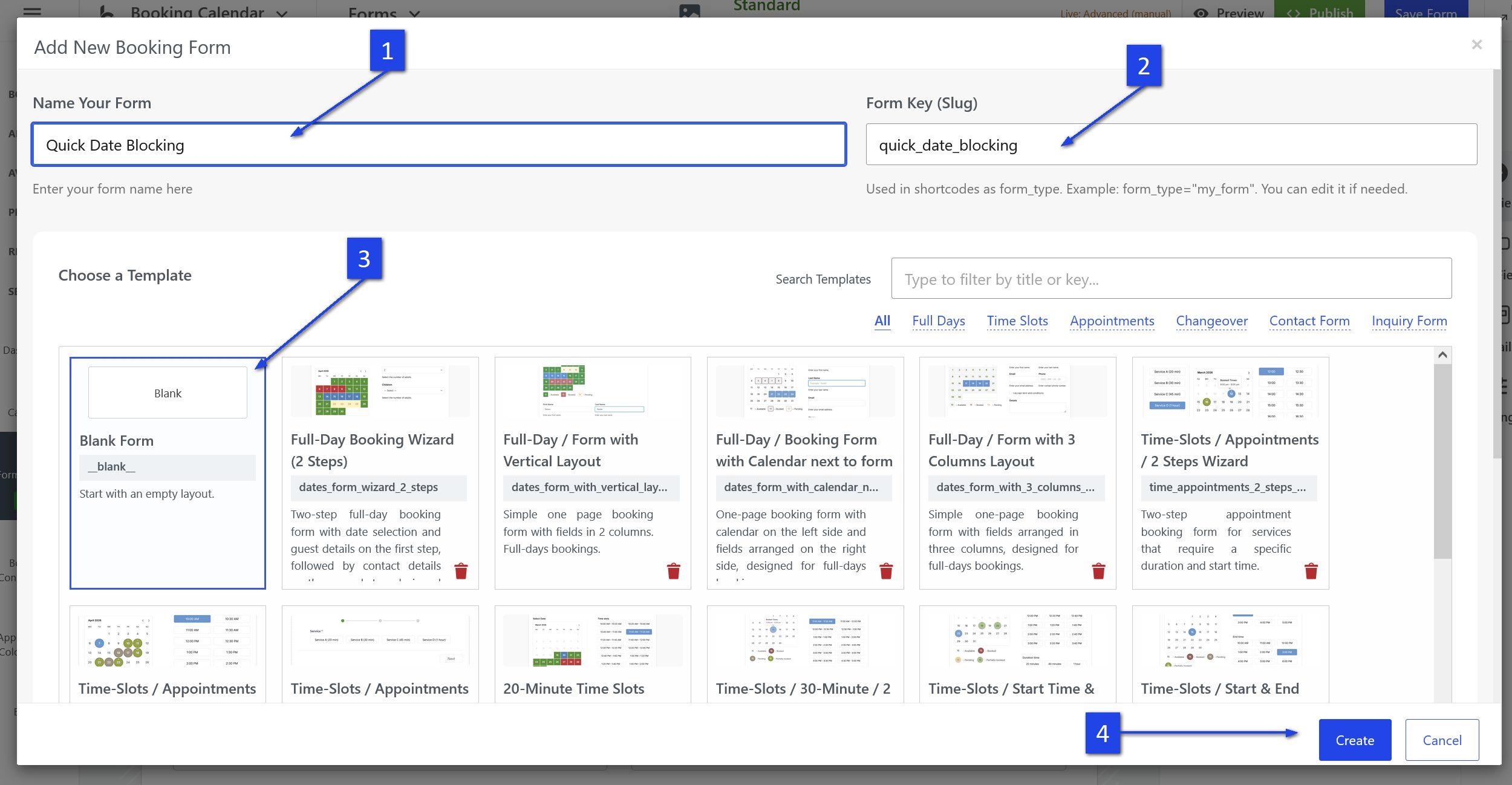Switch to Appointments template filter
The width and height of the screenshot is (1512, 785).
click(1112, 321)
